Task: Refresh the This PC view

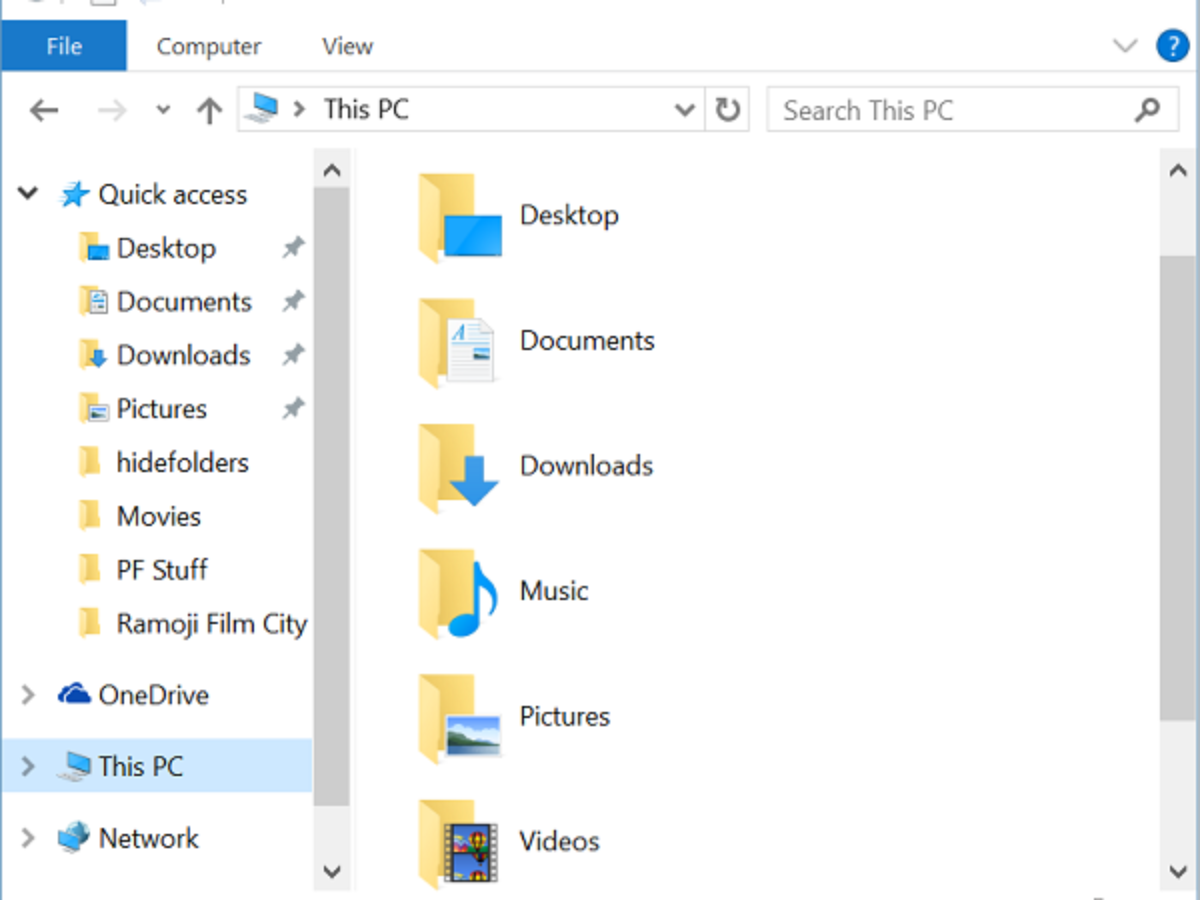Action: 728,110
